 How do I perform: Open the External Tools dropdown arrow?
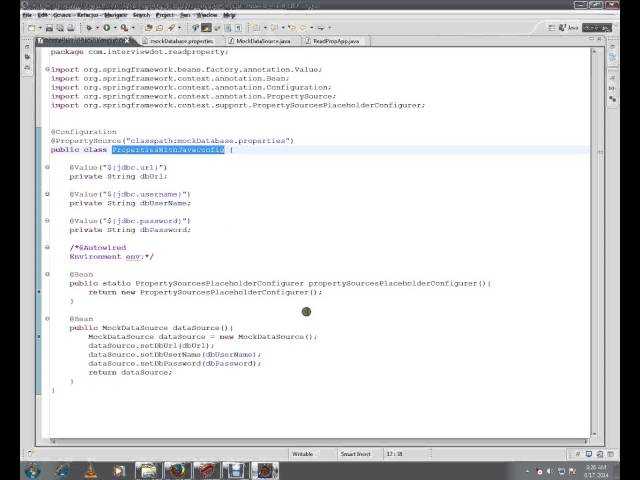(133, 28)
